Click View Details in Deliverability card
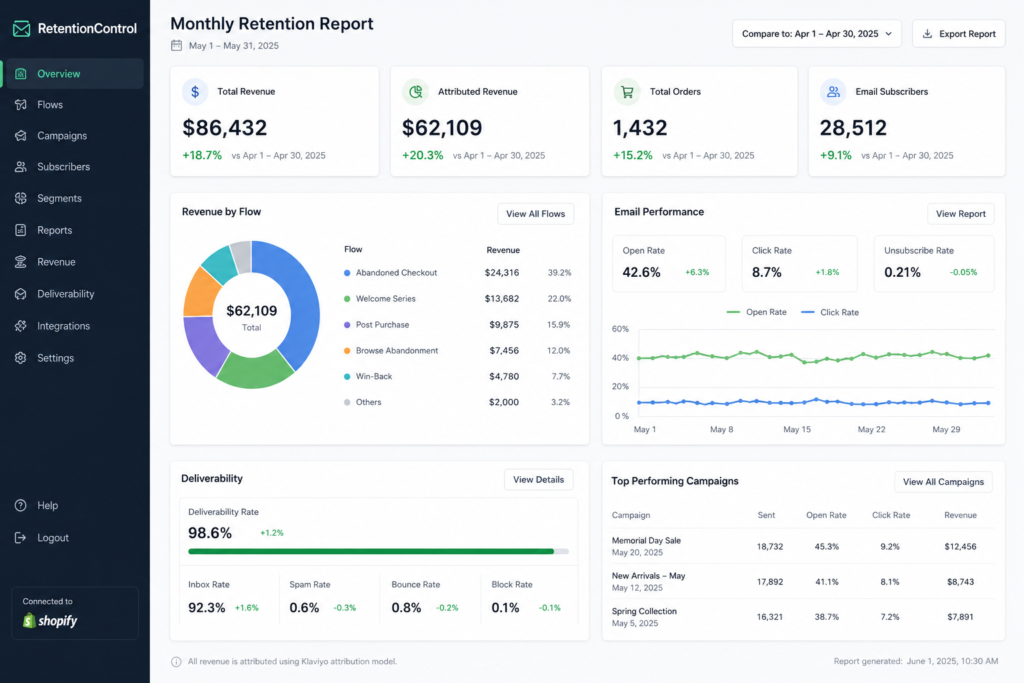 click(x=538, y=479)
